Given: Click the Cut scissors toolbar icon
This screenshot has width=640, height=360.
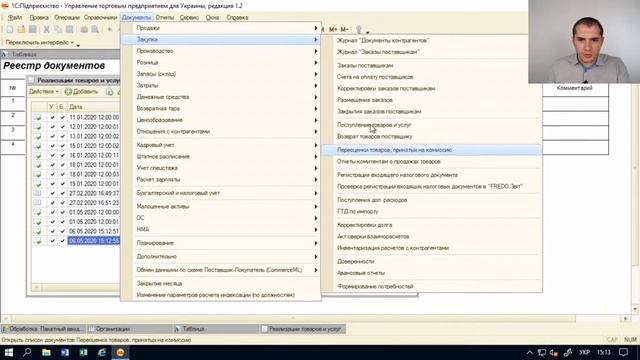Looking at the screenshot, I should point(47,29).
